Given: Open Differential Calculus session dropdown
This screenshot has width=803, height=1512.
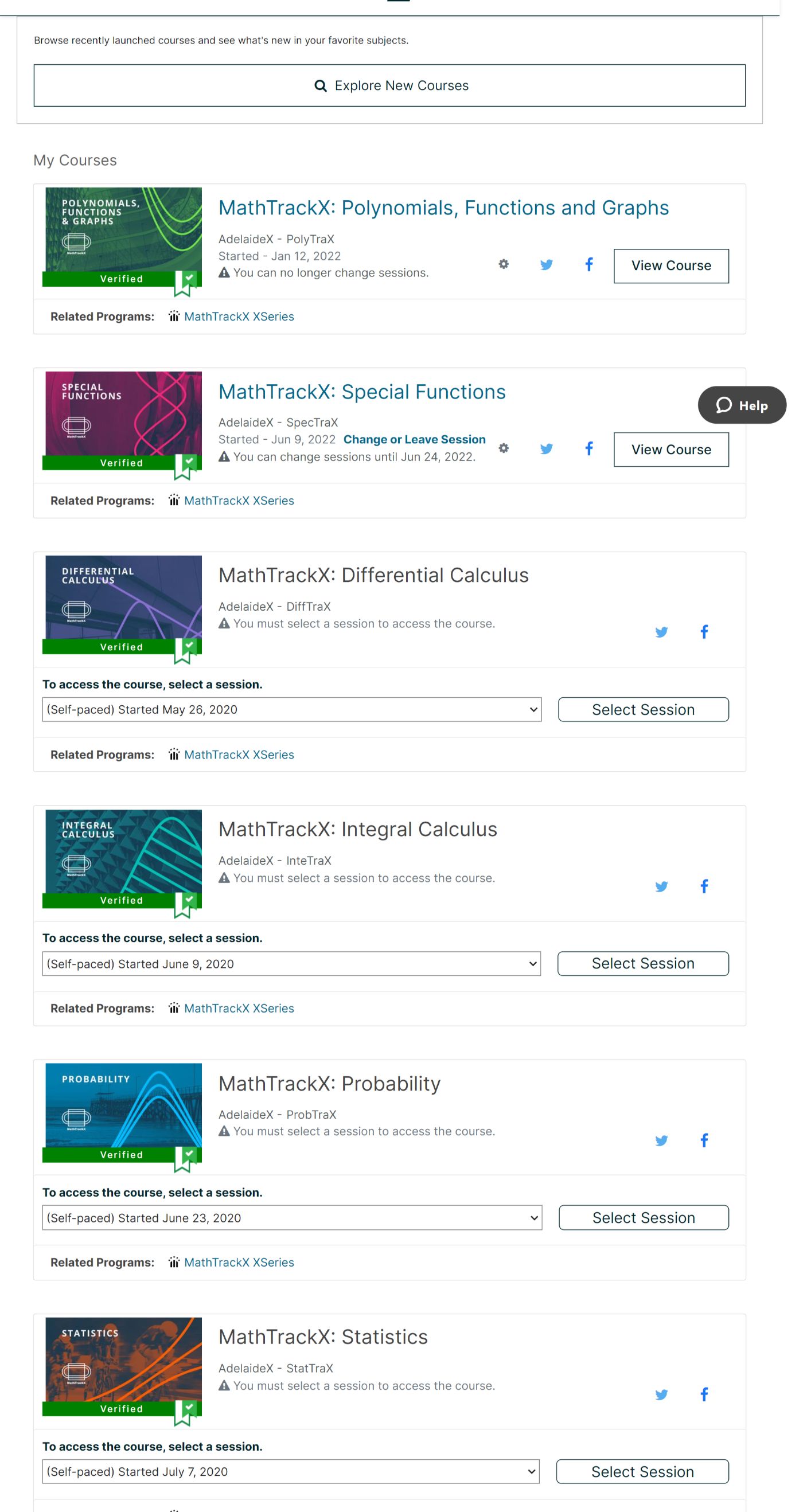Looking at the screenshot, I should tap(291, 710).
